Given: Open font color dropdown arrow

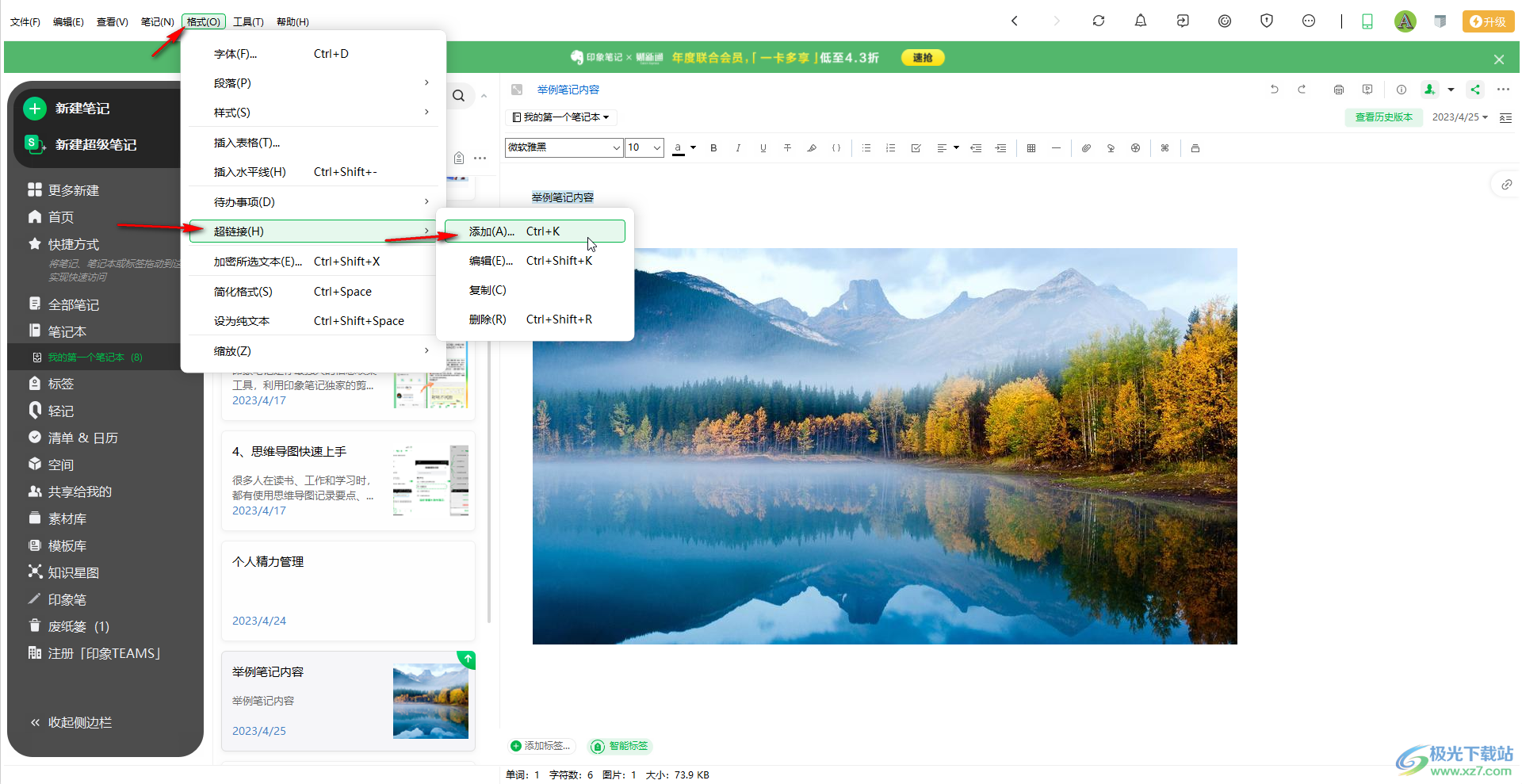Looking at the screenshot, I should 693,147.
